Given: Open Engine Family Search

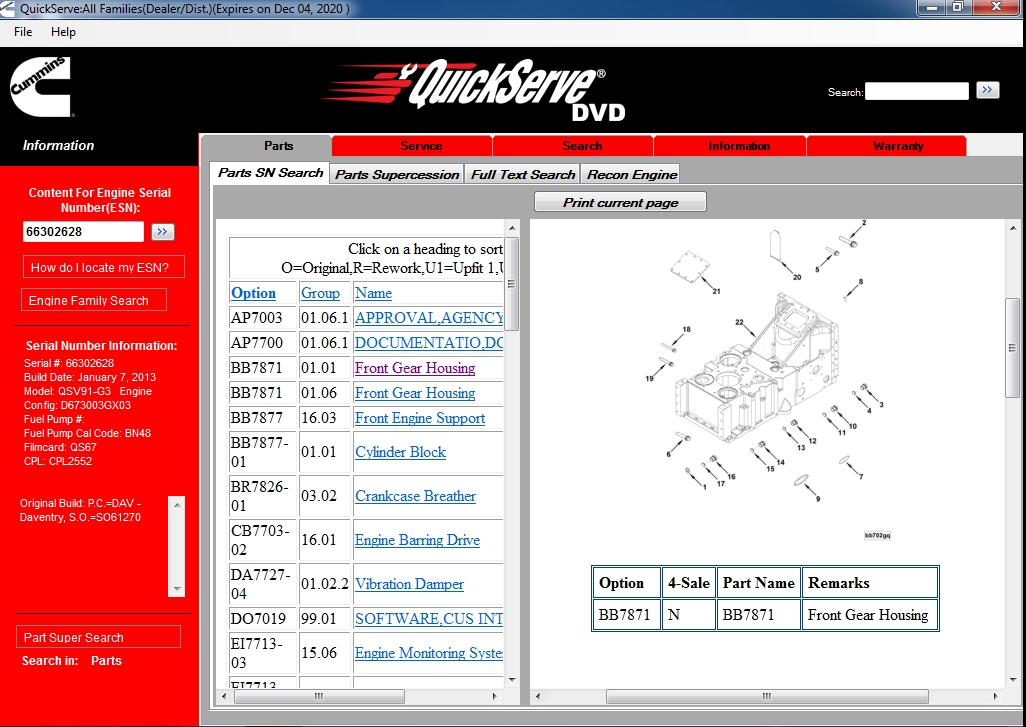Looking at the screenshot, I should [x=93, y=299].
